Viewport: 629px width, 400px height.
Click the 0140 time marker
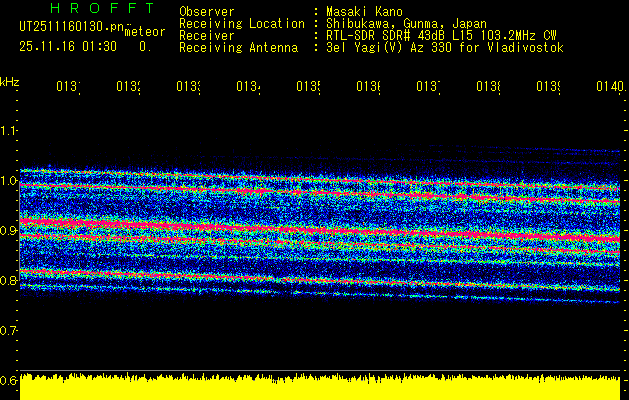(x=608, y=88)
